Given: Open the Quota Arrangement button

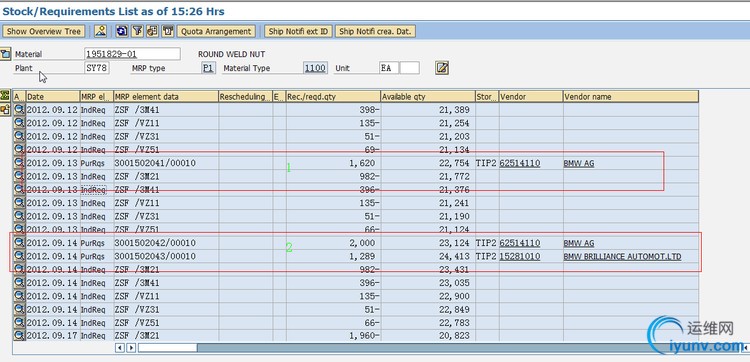Looking at the screenshot, I should pyautogui.click(x=216, y=32).
